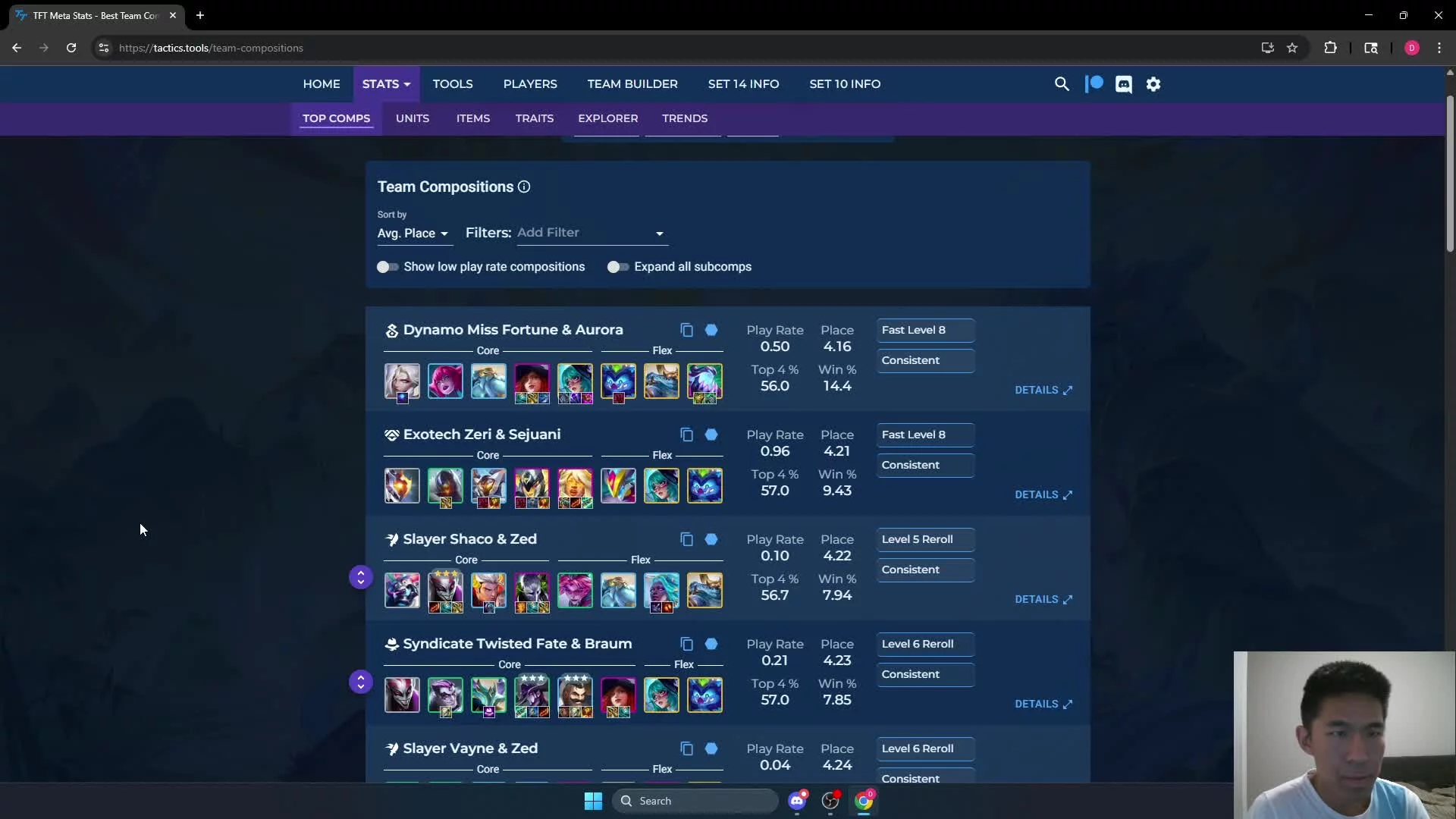Click Slayer trait icon beside Shaco & Zed
The height and width of the screenshot is (819, 1456).
point(391,540)
